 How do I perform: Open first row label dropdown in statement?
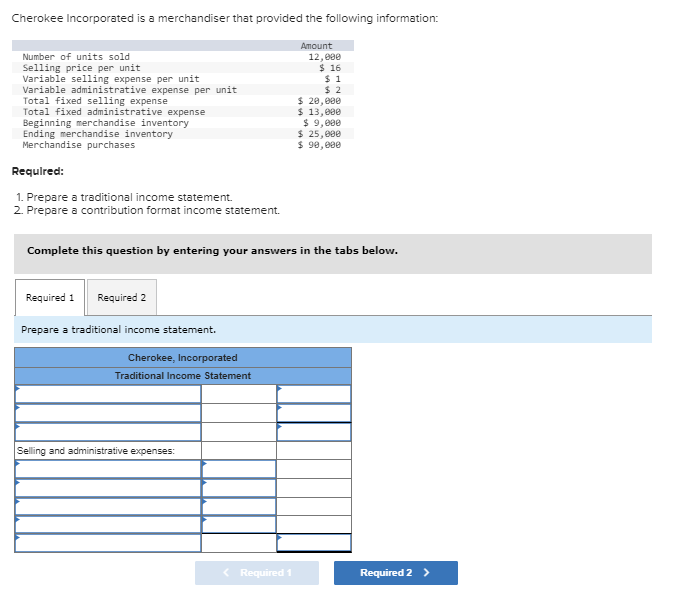click(108, 394)
